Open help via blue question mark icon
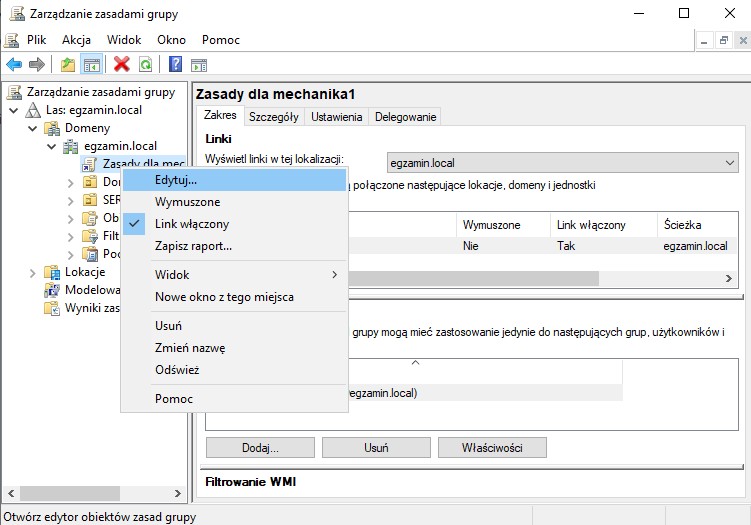Screen dimensions: 751x525 [175, 65]
